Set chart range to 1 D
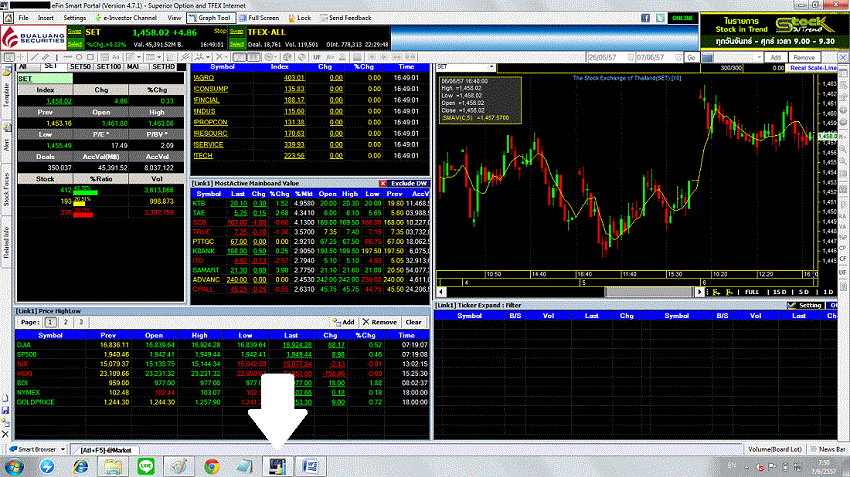 click(828, 292)
